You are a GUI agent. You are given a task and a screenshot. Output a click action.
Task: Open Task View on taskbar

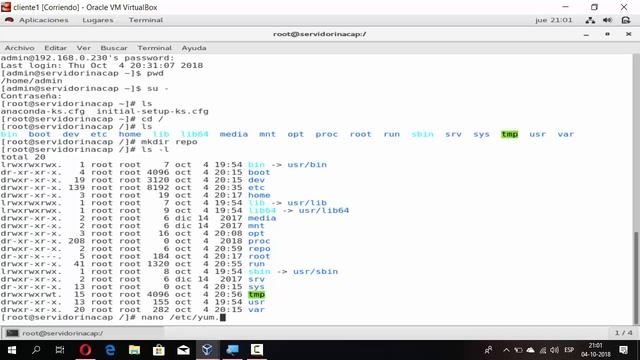60,350
